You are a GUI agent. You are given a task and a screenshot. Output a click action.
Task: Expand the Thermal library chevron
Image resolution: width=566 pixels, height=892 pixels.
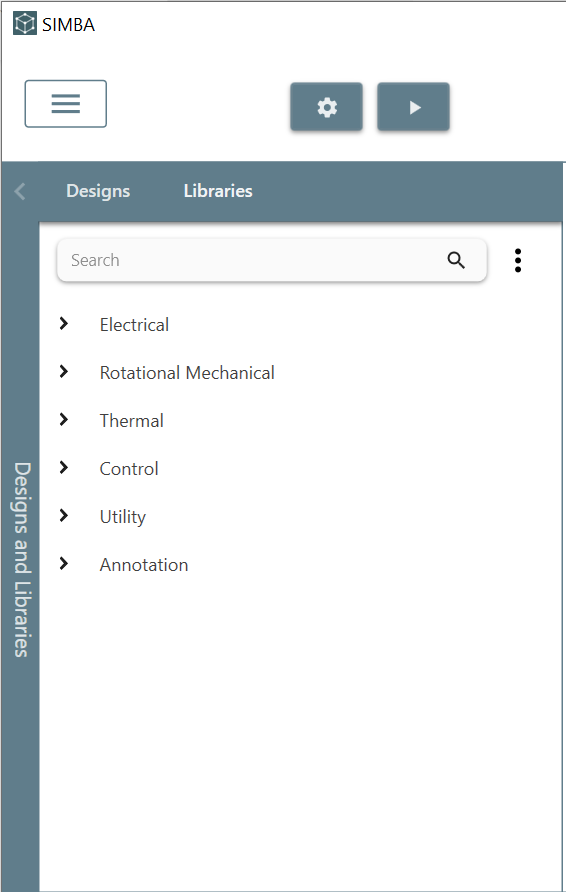click(x=64, y=419)
